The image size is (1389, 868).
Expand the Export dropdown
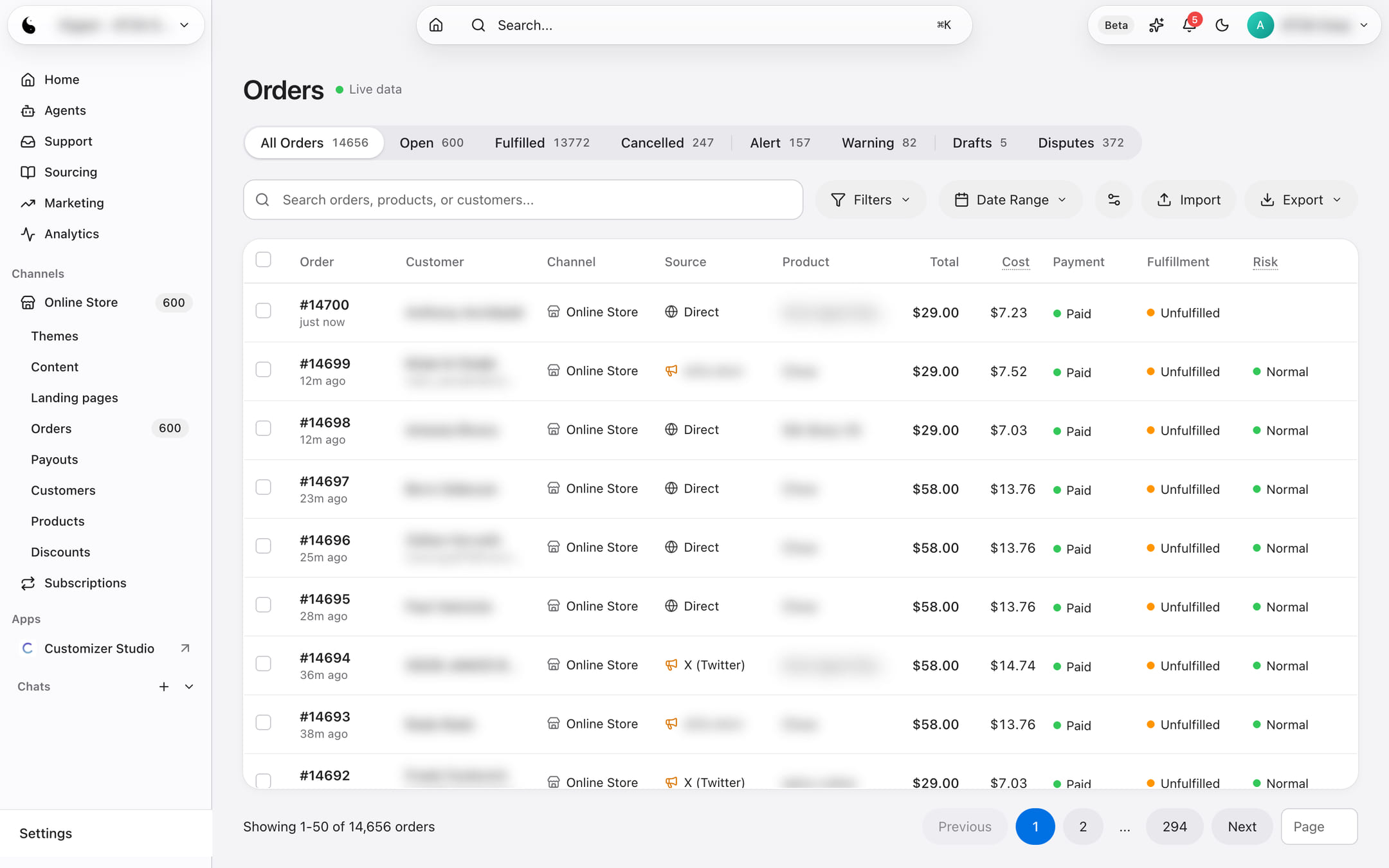tap(1301, 200)
